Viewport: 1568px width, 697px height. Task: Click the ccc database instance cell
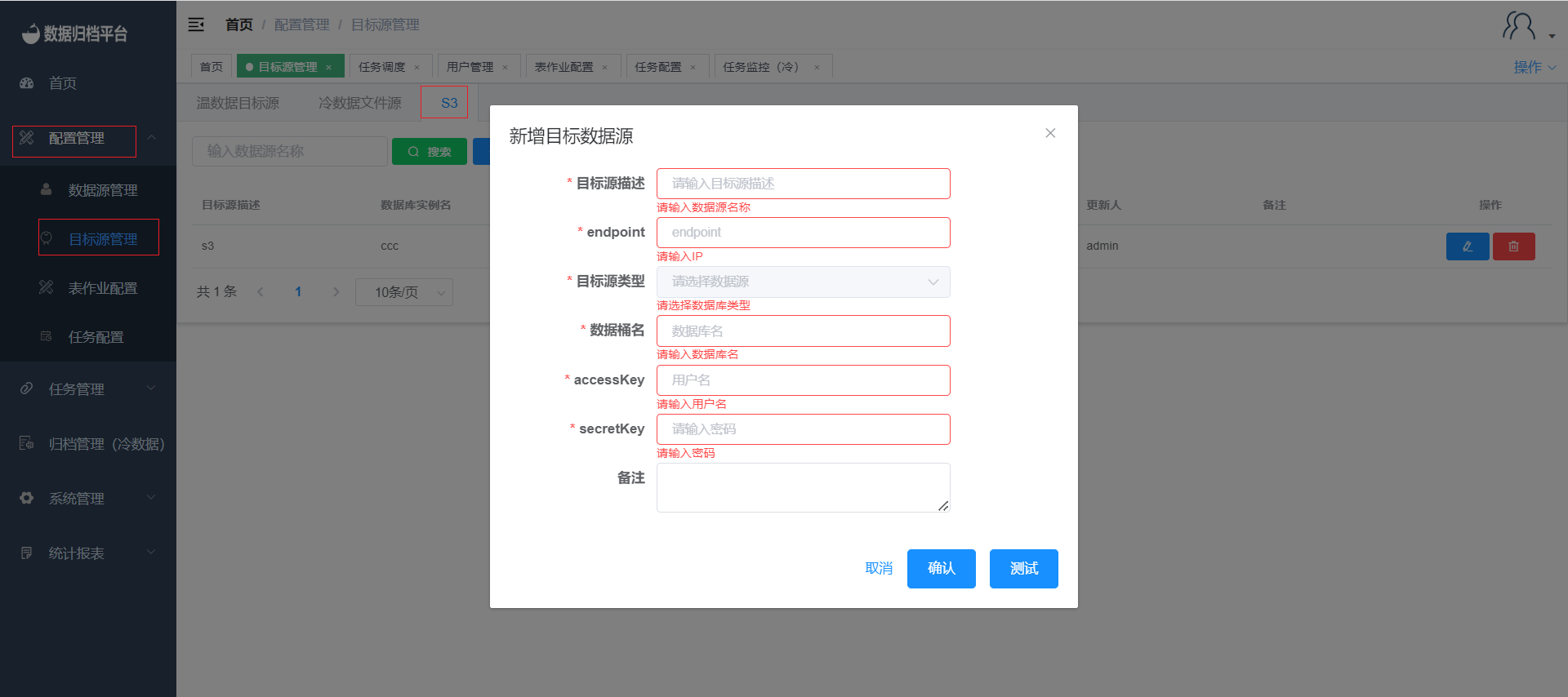pos(390,246)
